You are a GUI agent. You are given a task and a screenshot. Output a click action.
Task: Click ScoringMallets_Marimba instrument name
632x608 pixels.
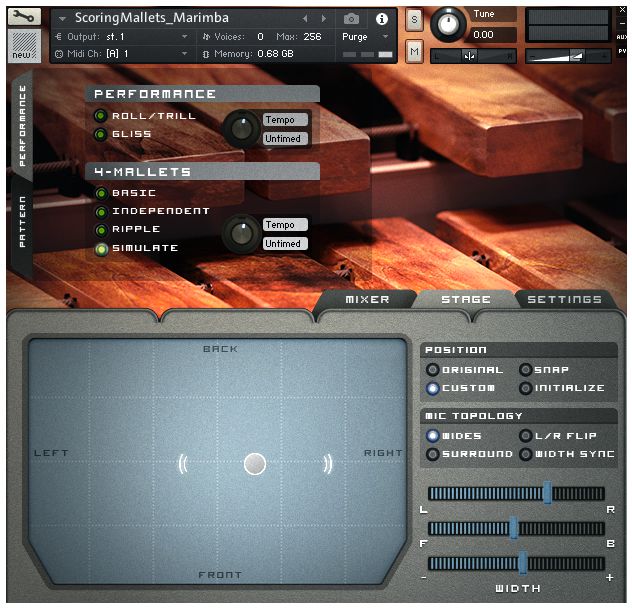click(x=152, y=18)
